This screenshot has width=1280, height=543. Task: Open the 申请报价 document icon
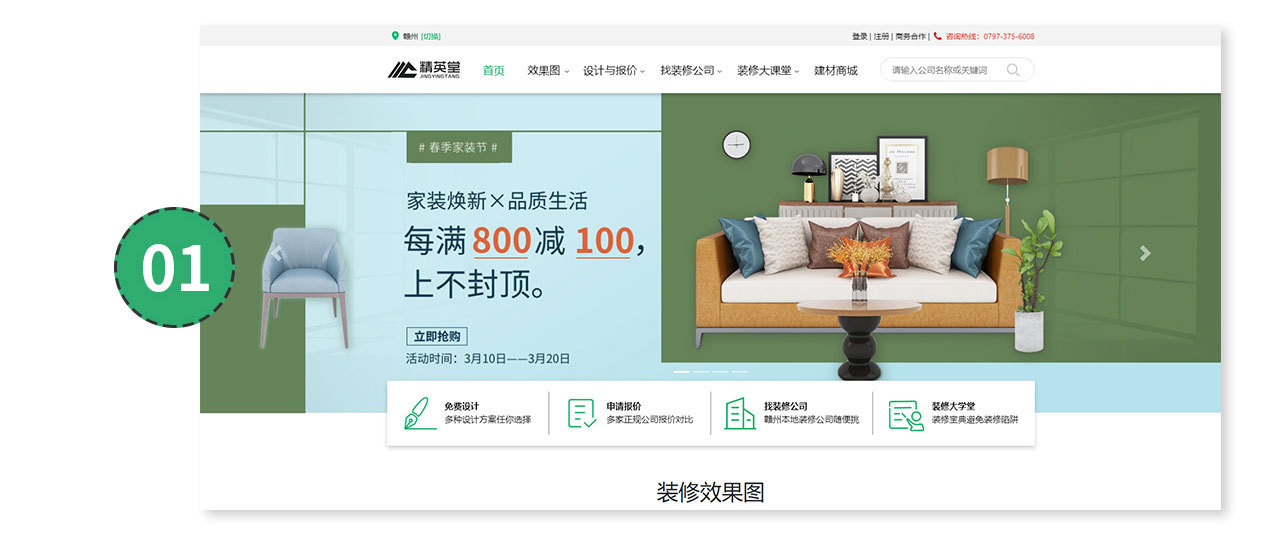click(x=582, y=413)
